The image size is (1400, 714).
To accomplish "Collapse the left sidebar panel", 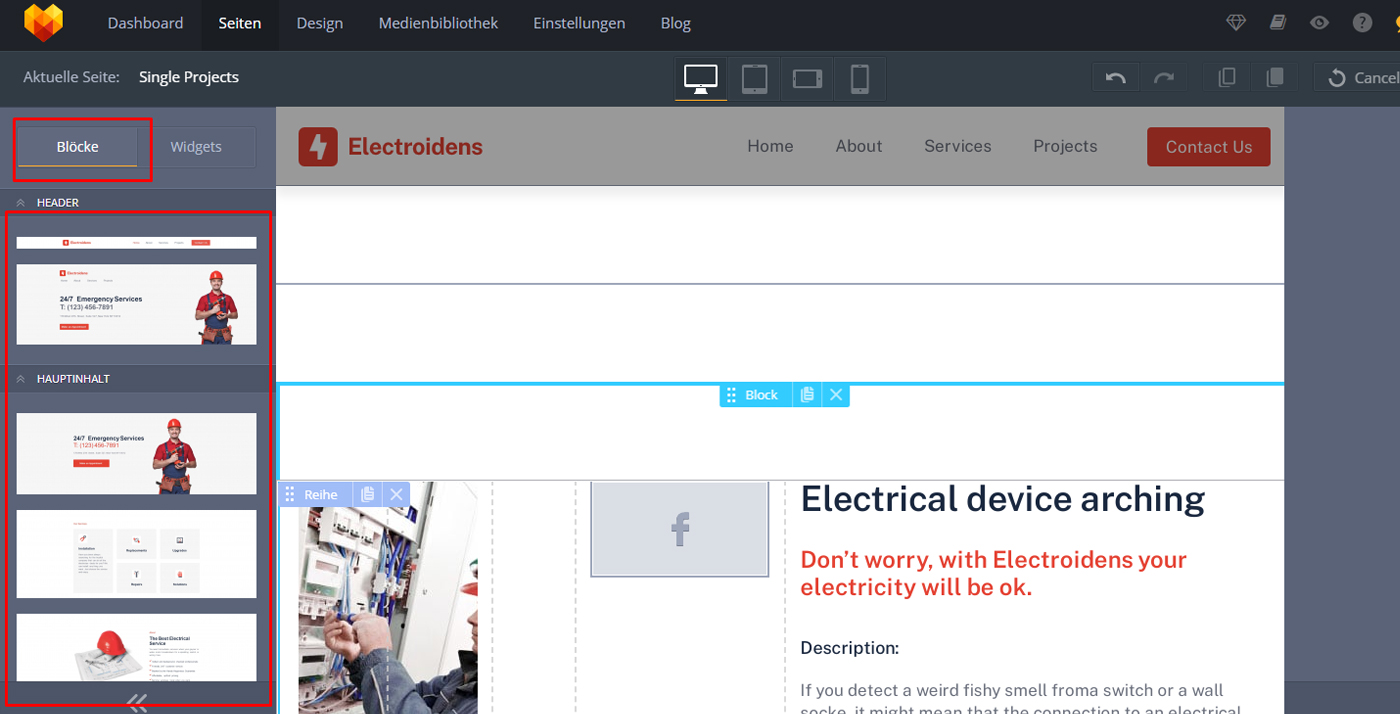I will pyautogui.click(x=138, y=702).
